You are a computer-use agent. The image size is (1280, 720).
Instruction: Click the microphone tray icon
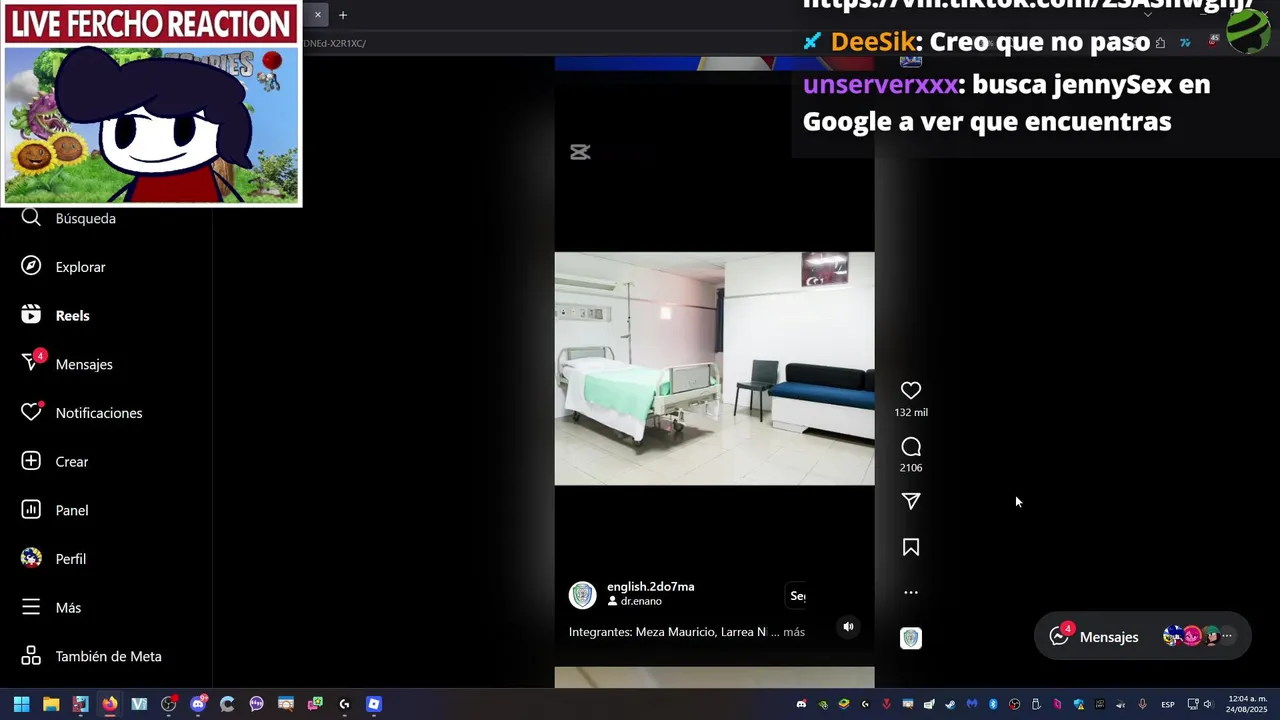[x=1142, y=704]
